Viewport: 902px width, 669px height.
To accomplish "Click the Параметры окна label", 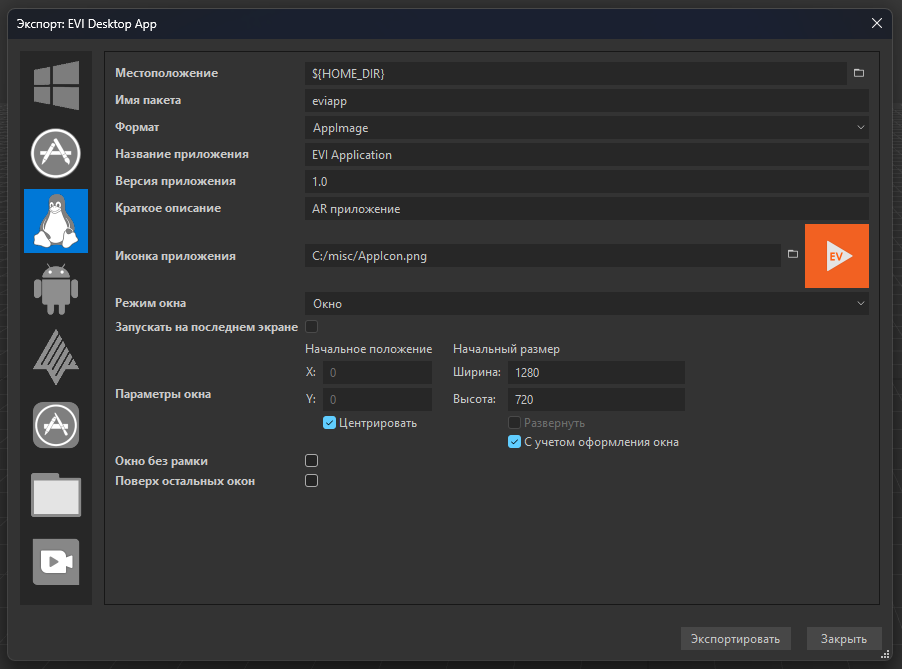I will pyautogui.click(x=163, y=394).
